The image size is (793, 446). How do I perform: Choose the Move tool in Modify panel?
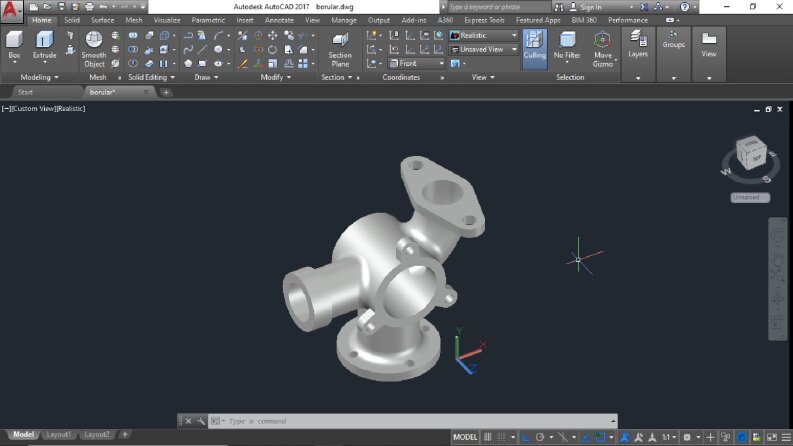point(273,35)
